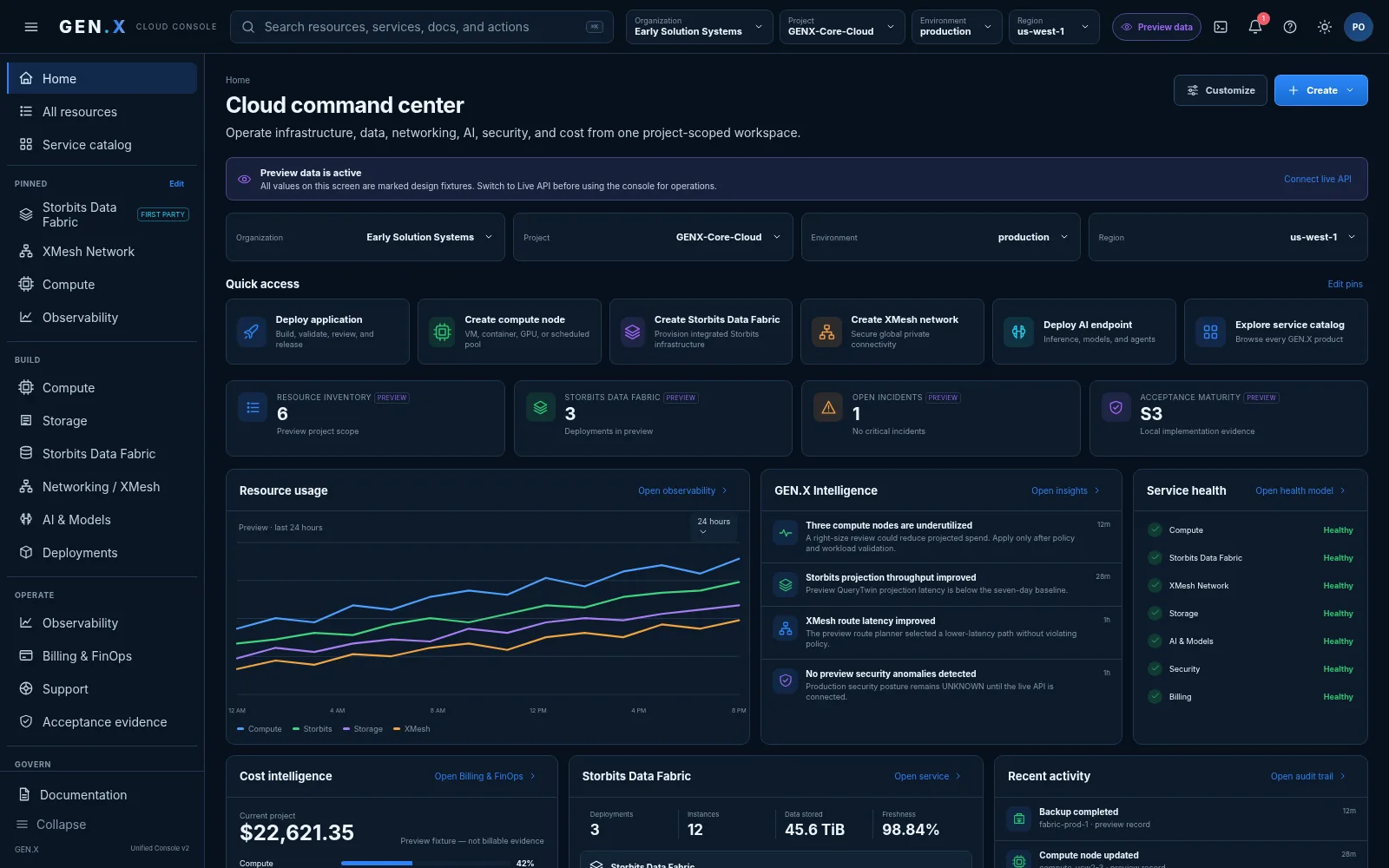Open Environment production dropdown in top bar

[x=956, y=27]
